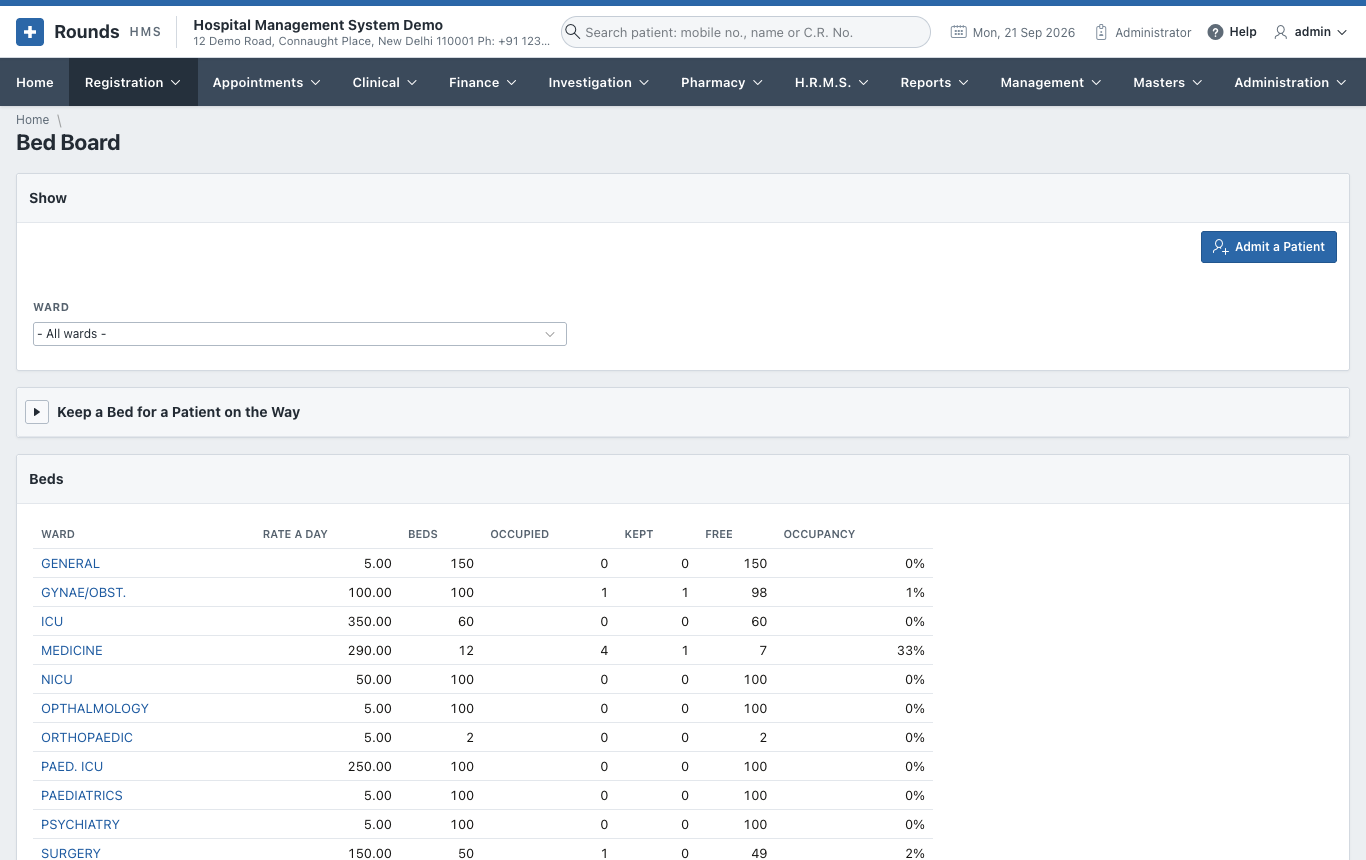The image size is (1366, 860).
Task: Open the GYNAE/OBST. ward link
Action: tap(83, 593)
